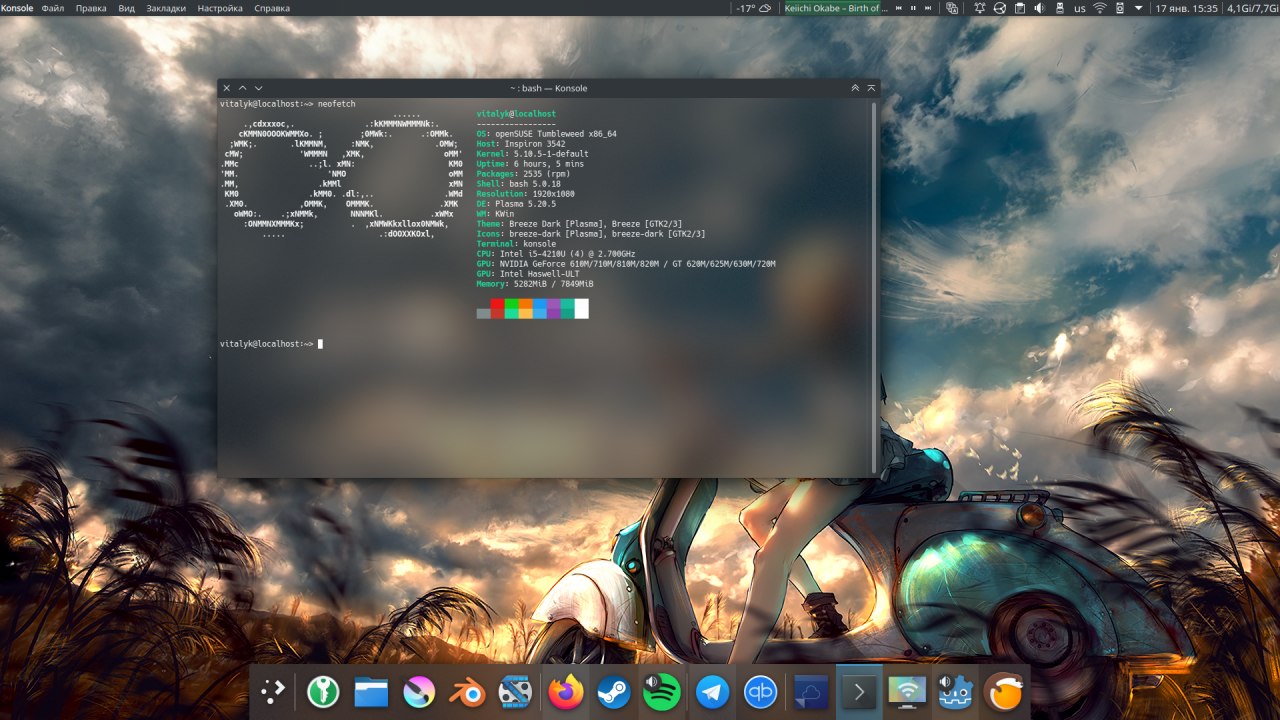Open the cloud app icon in dock
Image resolution: width=1280 pixels, height=720 pixels.
(810, 692)
